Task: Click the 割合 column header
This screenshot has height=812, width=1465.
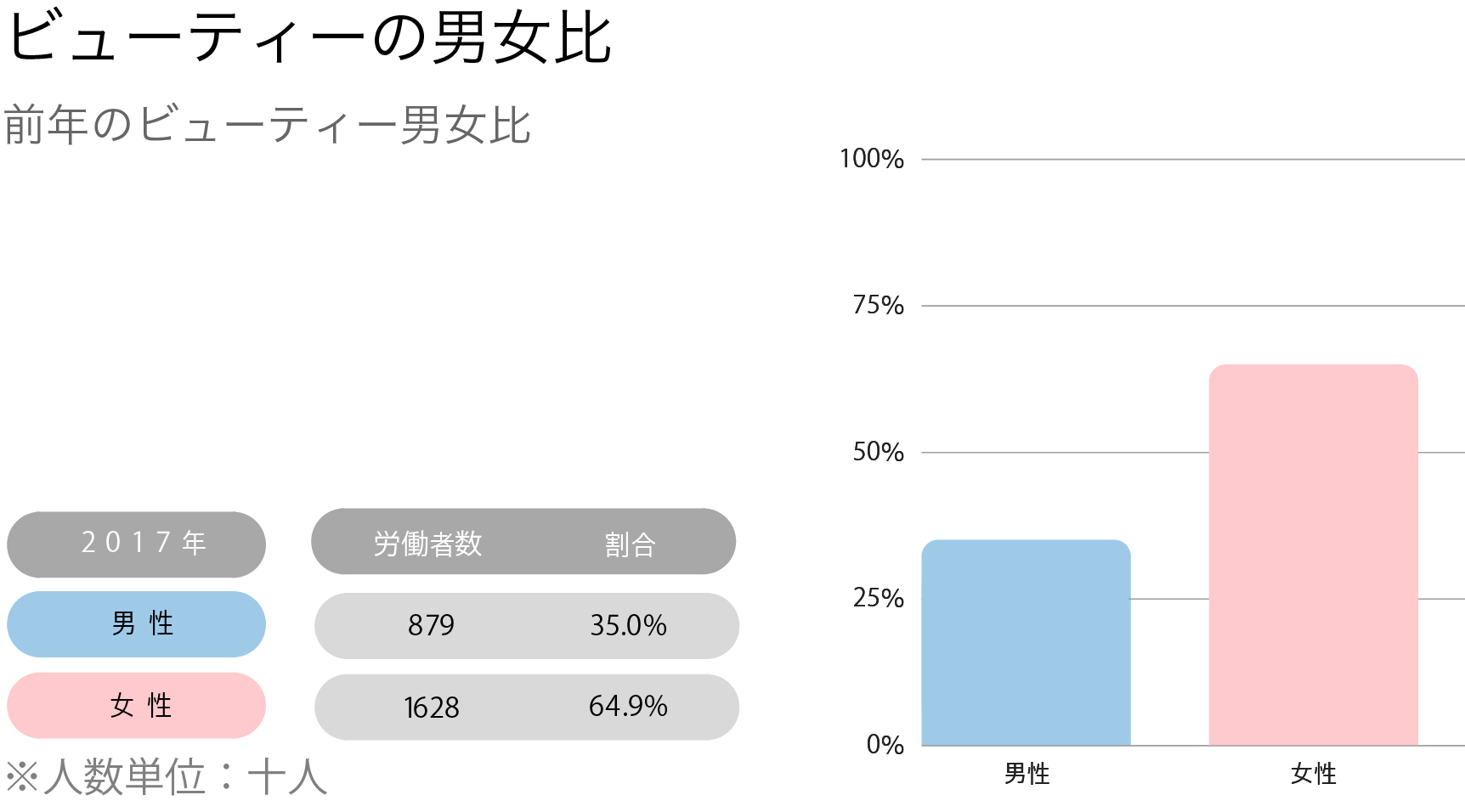Action: pos(630,544)
